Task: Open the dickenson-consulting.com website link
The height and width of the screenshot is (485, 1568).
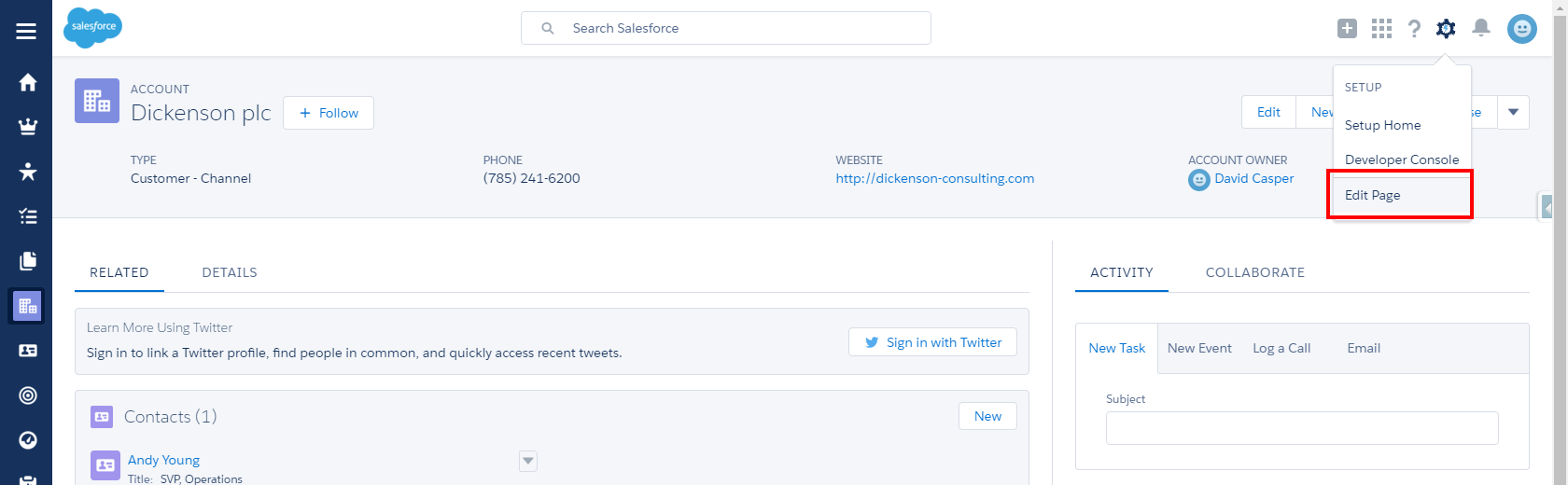Action: pos(934,178)
